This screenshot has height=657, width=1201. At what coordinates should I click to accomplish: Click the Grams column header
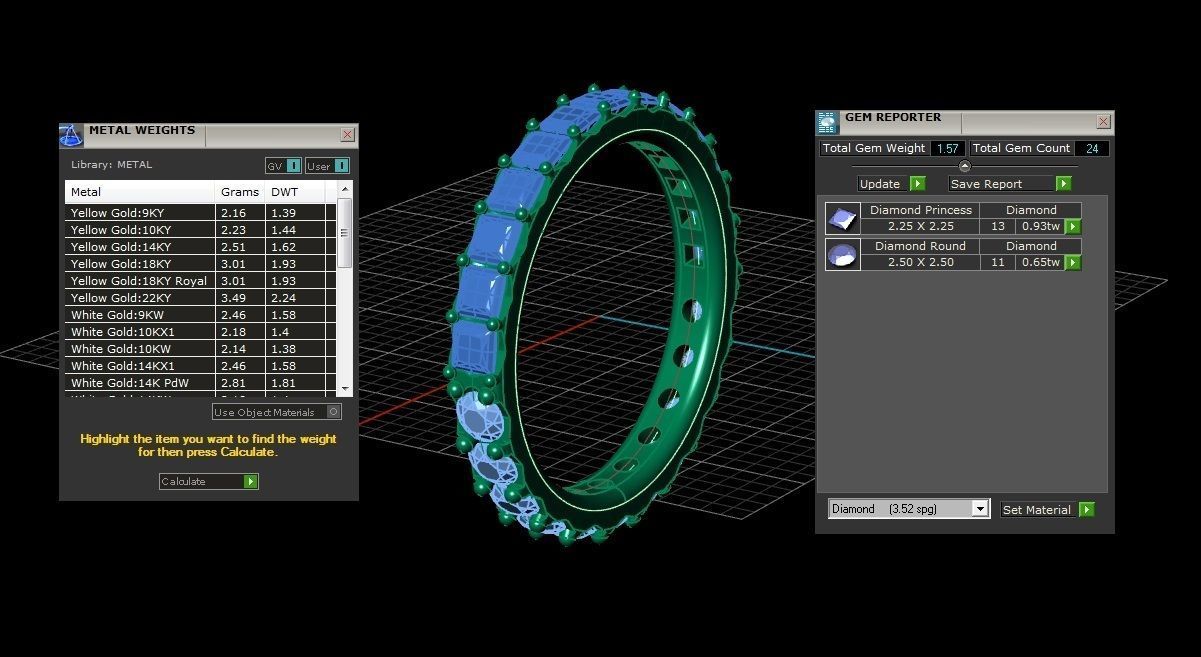(x=240, y=192)
